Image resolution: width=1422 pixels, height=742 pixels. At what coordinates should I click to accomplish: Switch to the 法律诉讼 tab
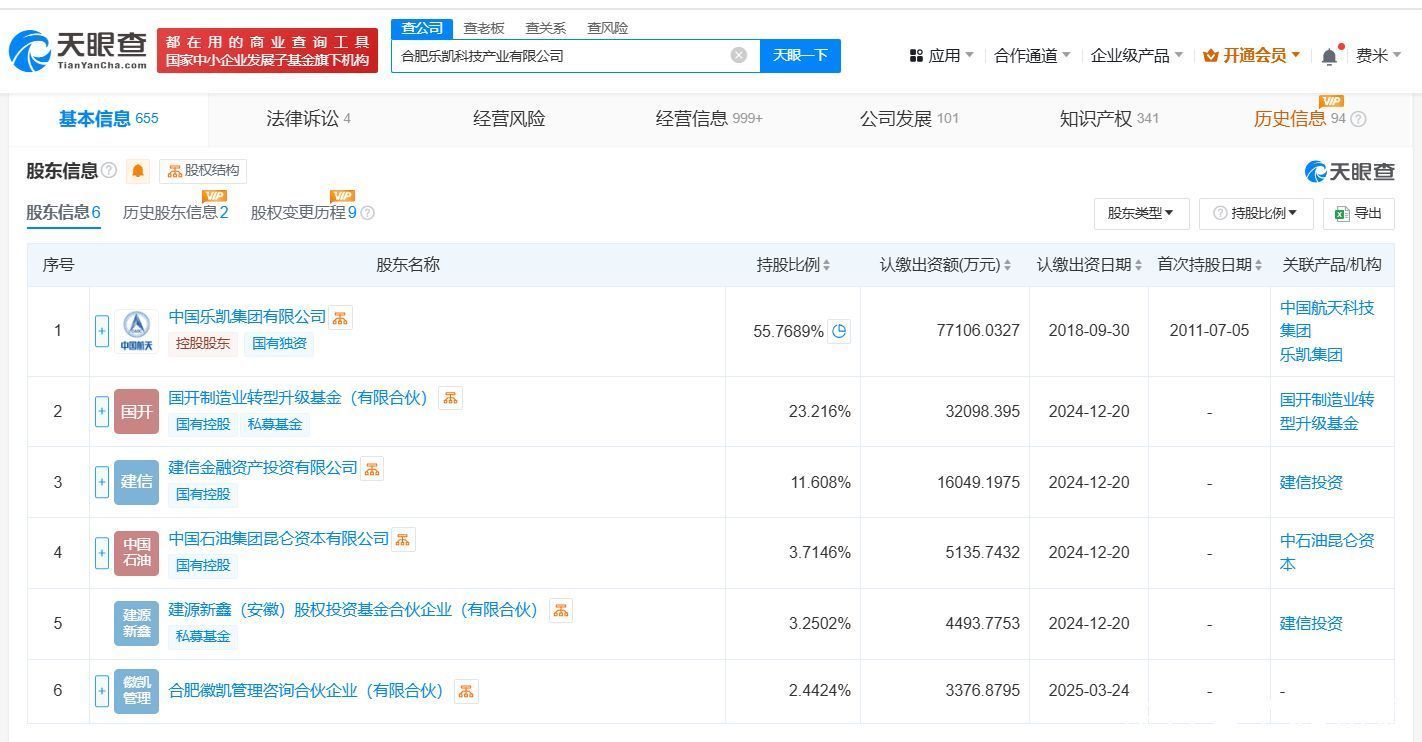pos(308,119)
